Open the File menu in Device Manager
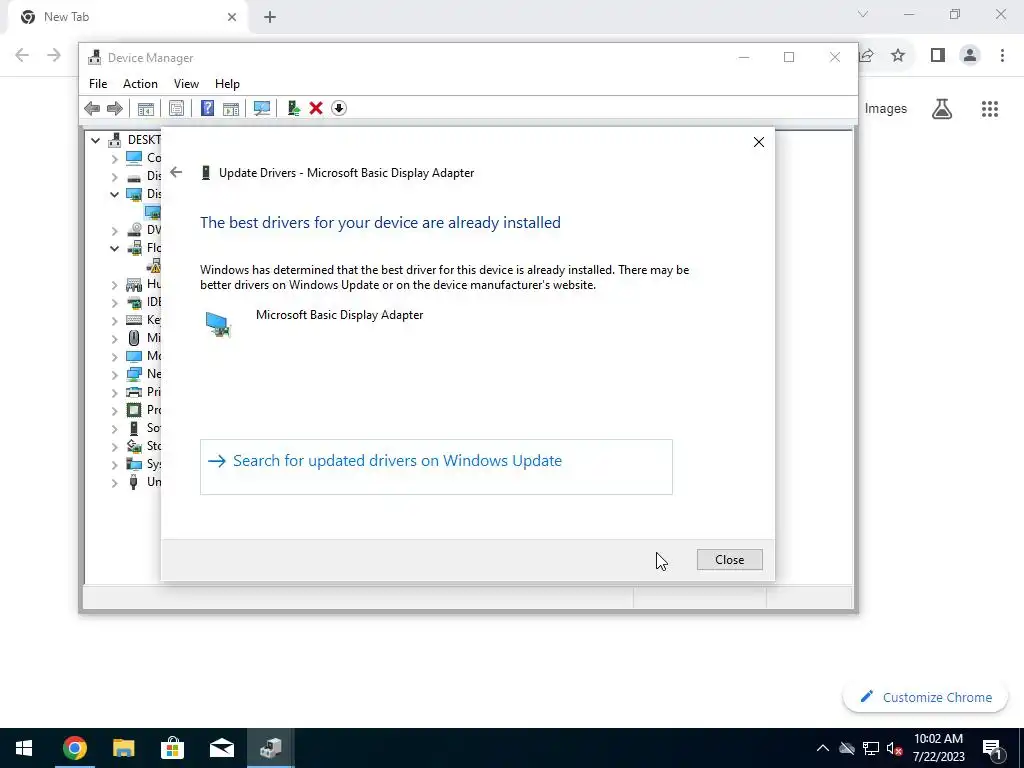 (98, 84)
